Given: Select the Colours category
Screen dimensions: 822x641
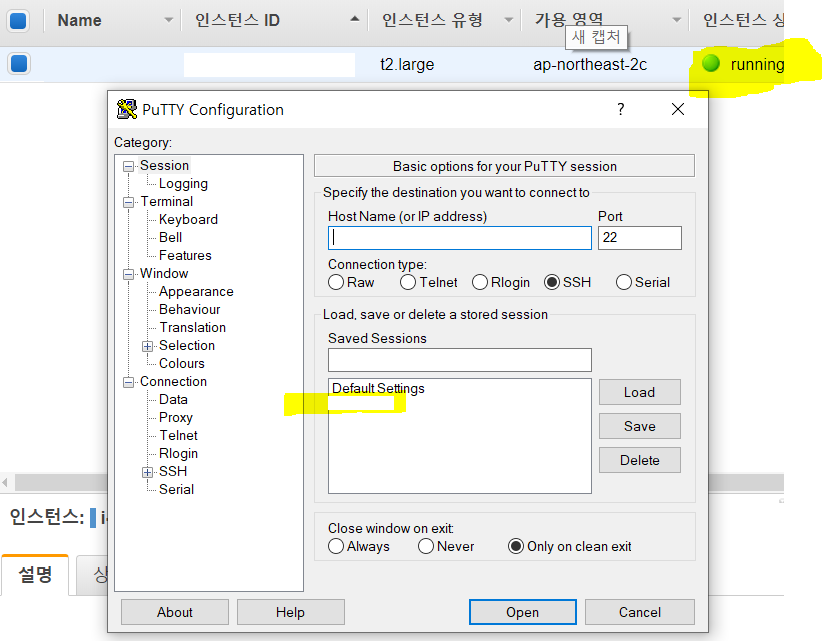Looking at the screenshot, I should 181,363.
